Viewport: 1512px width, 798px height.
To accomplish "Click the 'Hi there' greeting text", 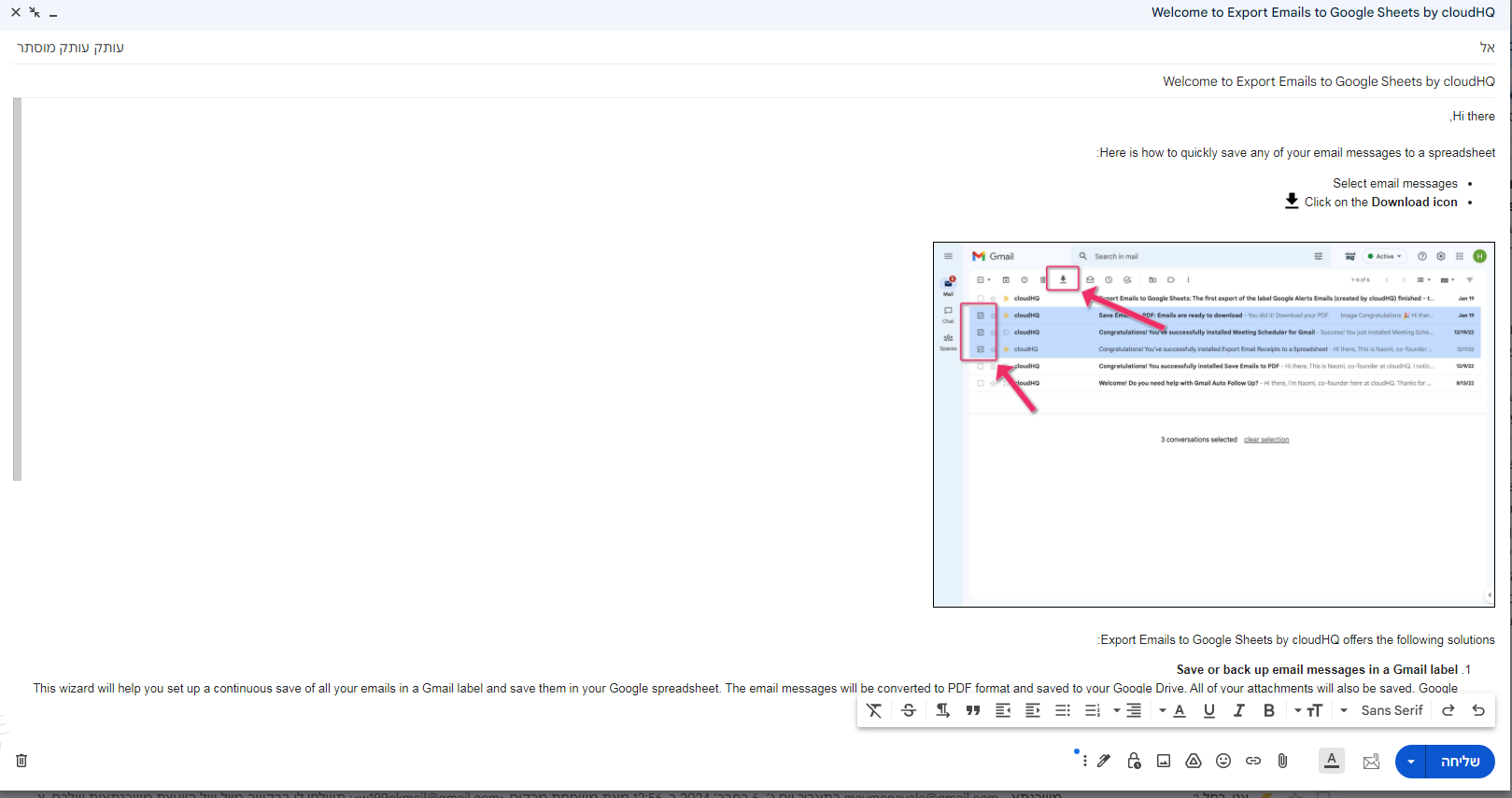I will 1473,117.
